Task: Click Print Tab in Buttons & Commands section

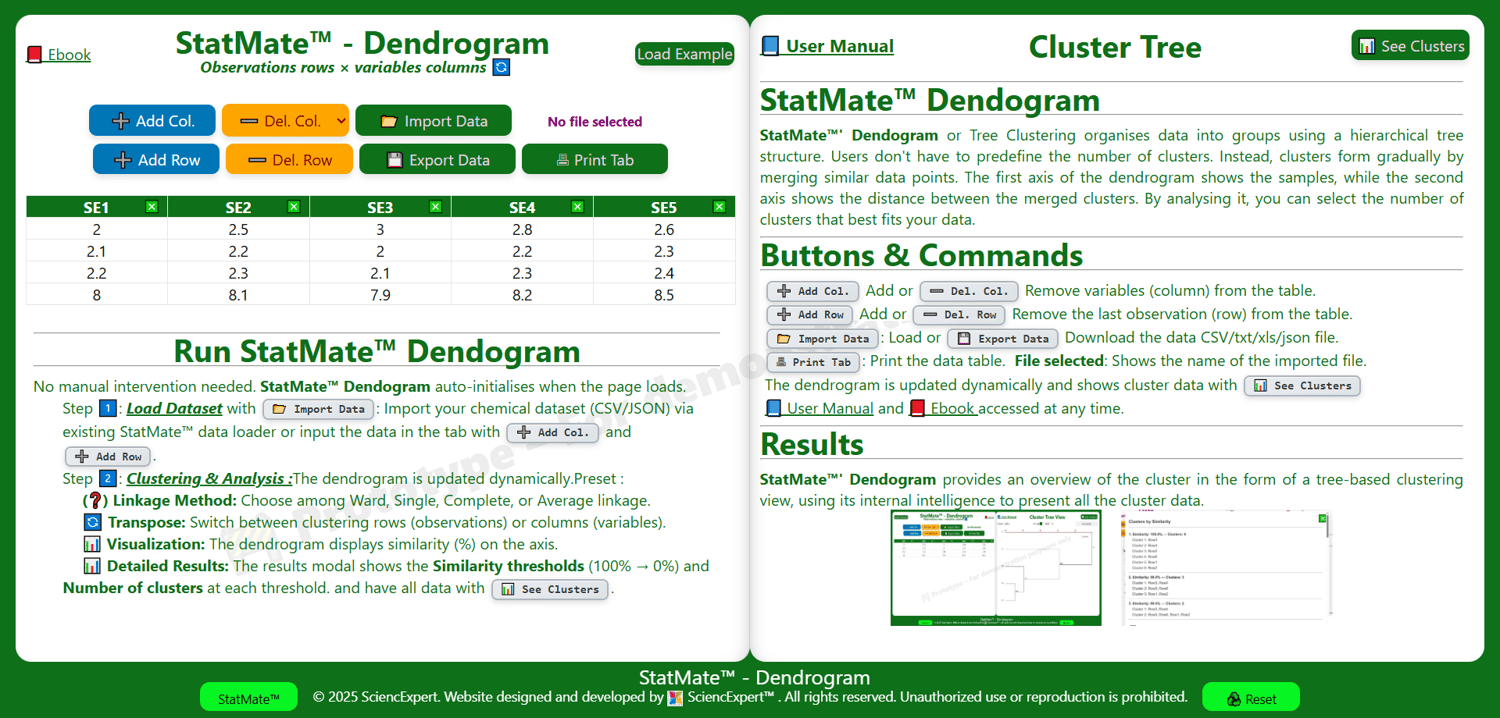Action: 813,362
